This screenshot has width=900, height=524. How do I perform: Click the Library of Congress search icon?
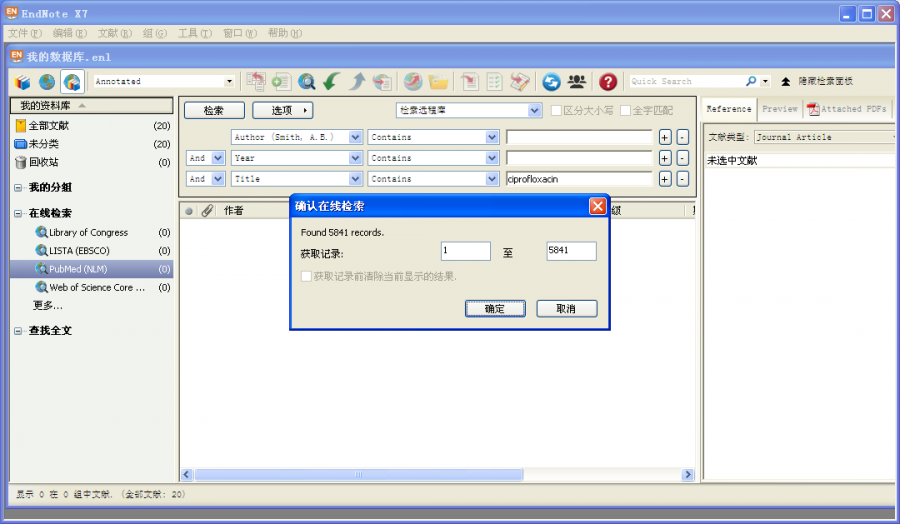pos(41,232)
